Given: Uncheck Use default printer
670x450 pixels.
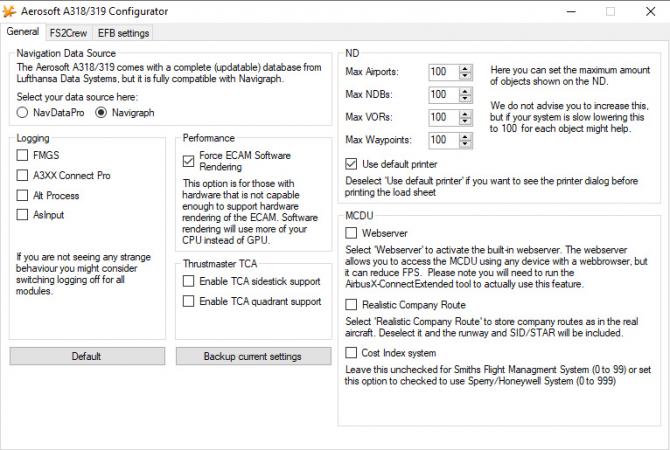Looking at the screenshot, I should point(351,164).
